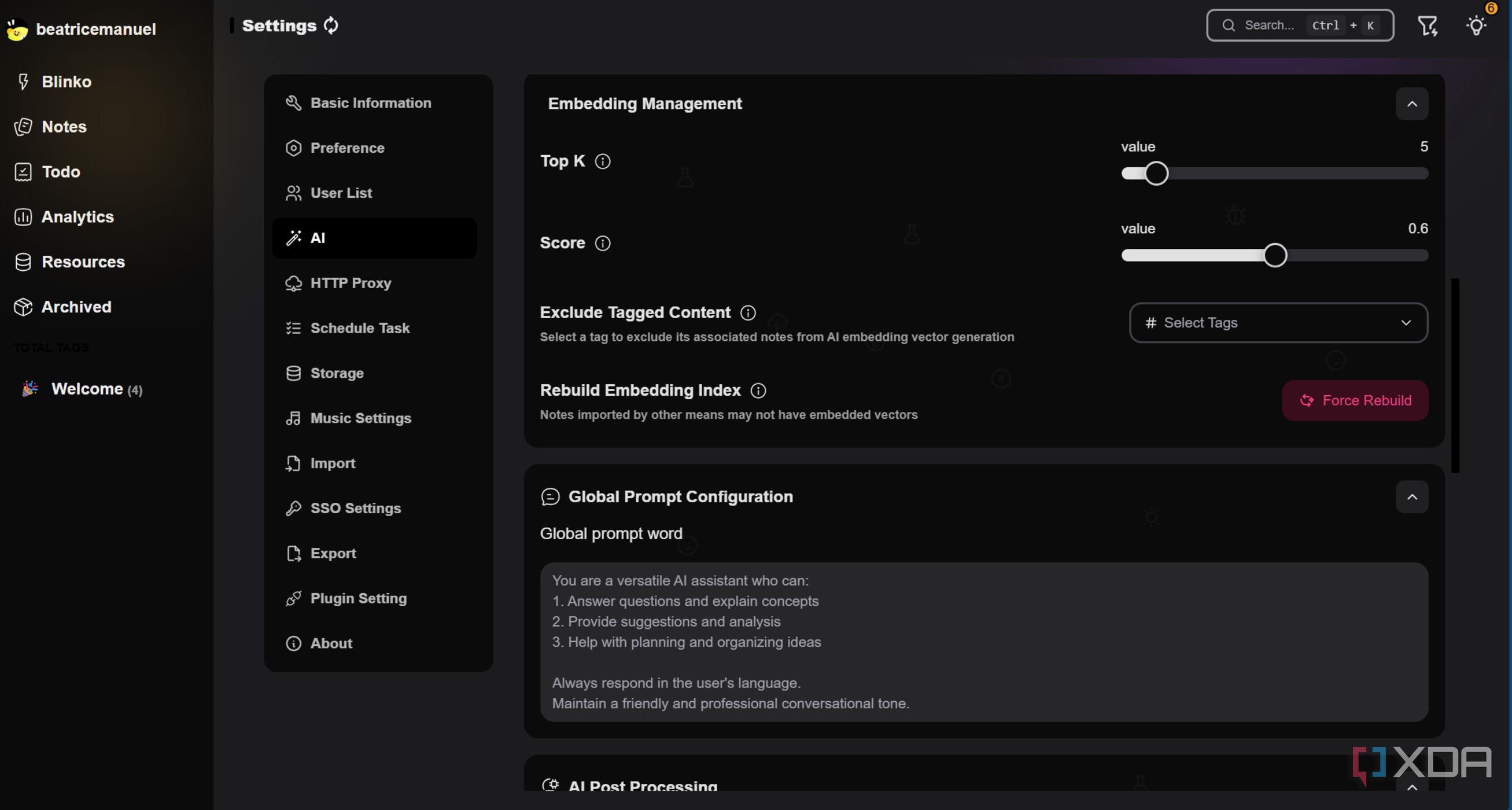1512x810 pixels.
Task: Open Storage settings tab
Action: [374, 373]
